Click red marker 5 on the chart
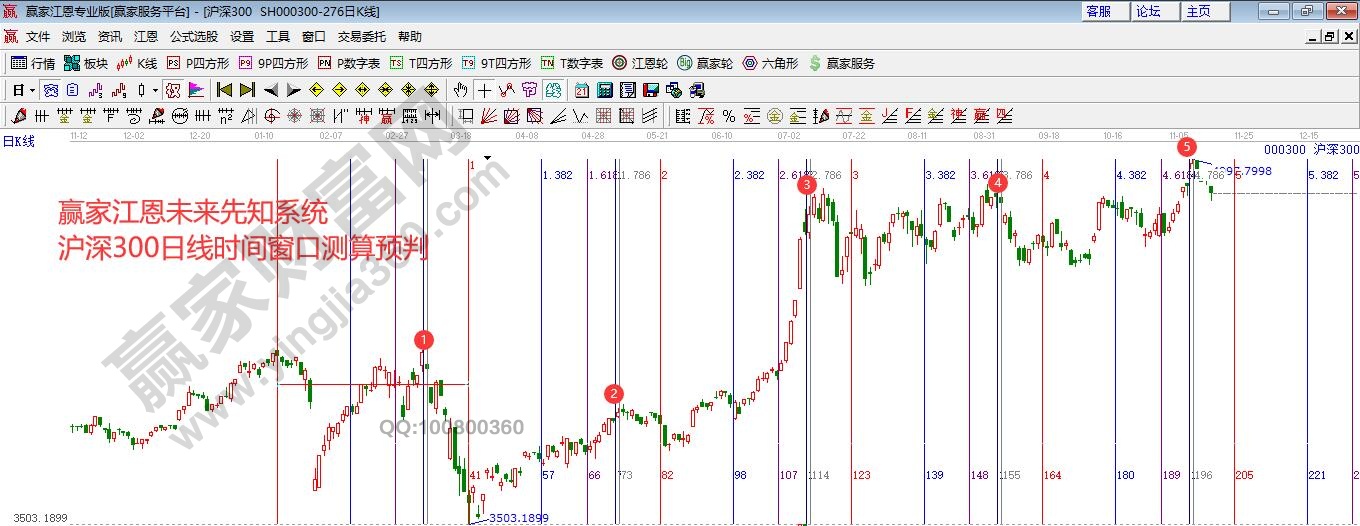1360x526 pixels. pos(1186,147)
